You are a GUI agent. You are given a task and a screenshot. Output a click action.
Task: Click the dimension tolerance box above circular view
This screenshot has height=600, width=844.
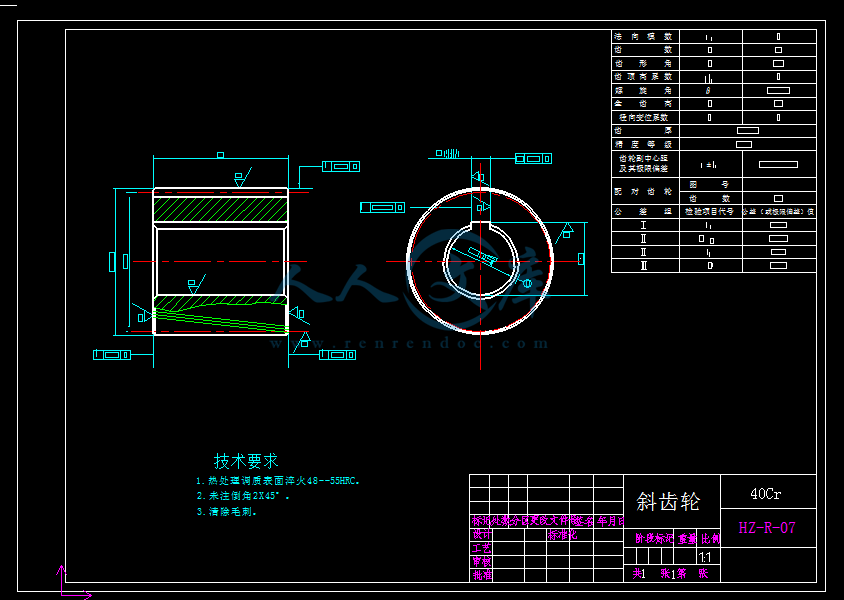[533, 159]
